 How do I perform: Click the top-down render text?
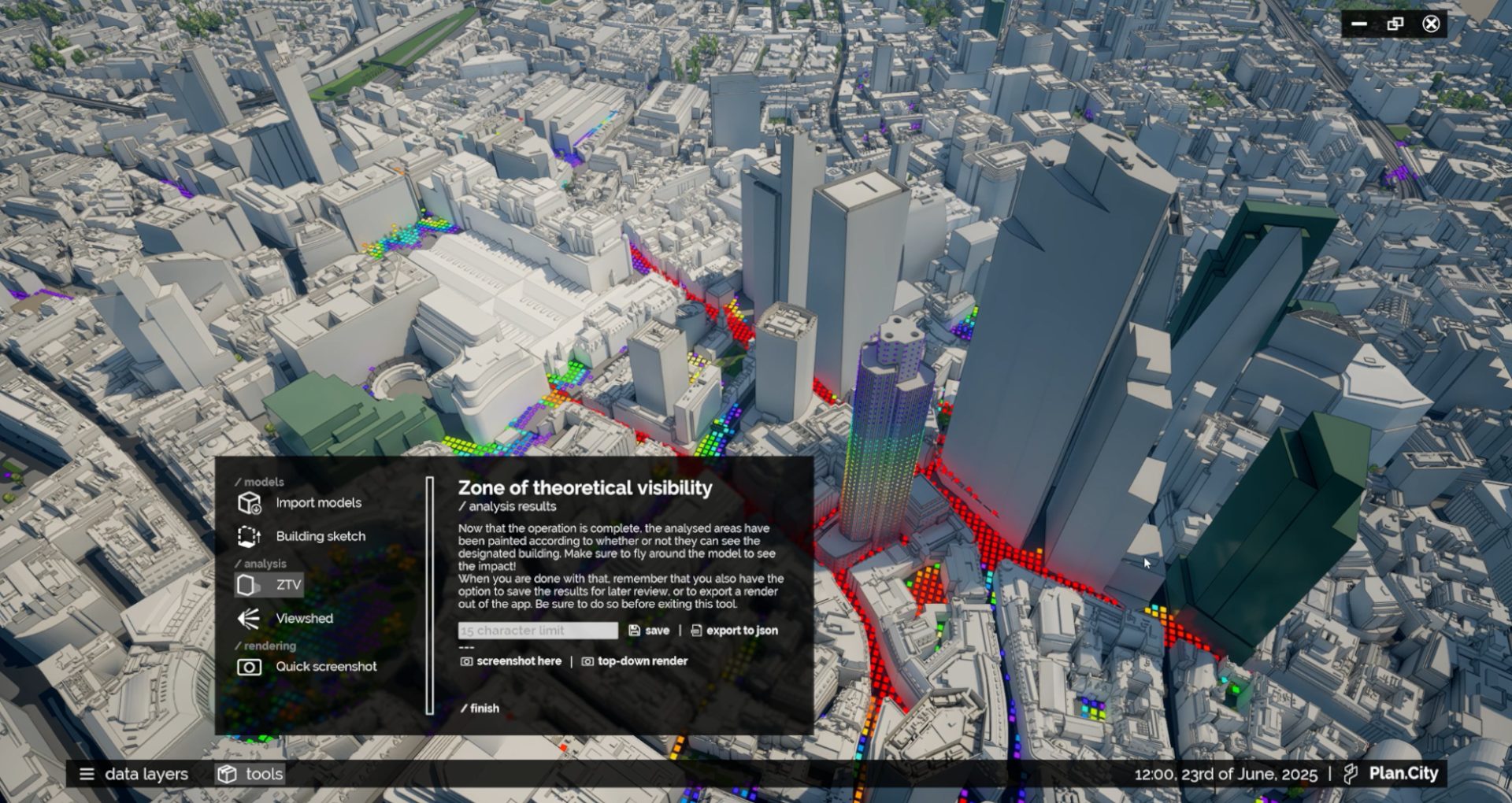pyautogui.click(x=643, y=661)
